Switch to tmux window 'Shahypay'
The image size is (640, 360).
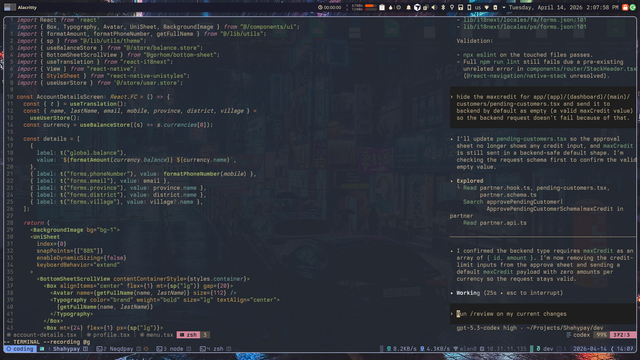(x=66, y=349)
